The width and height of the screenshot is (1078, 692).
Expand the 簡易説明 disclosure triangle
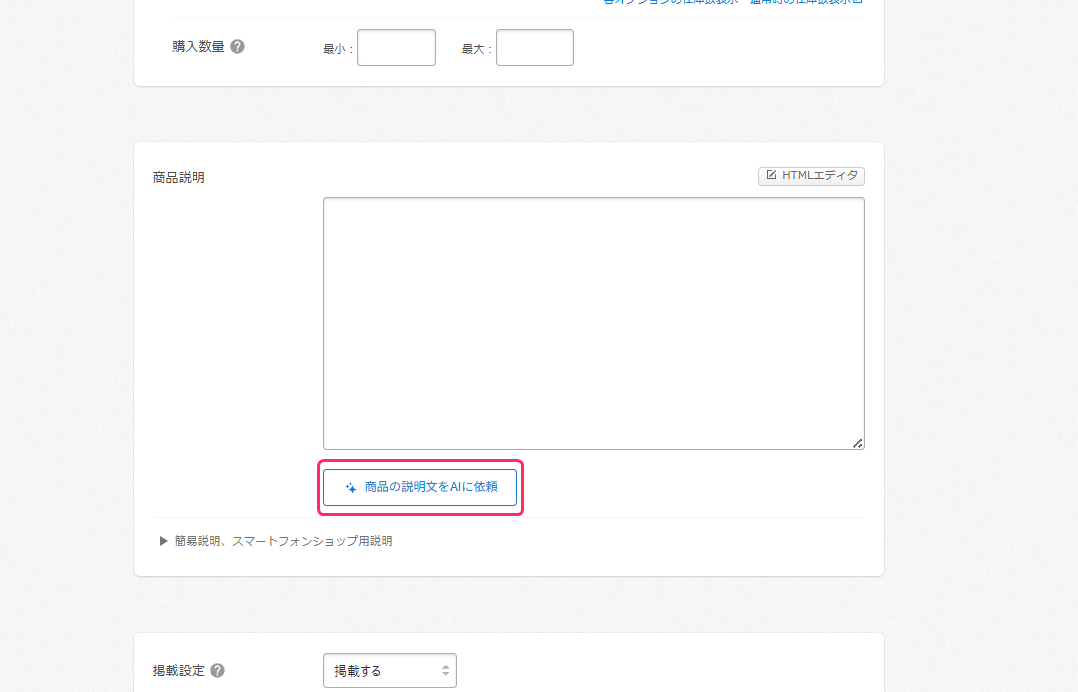(164, 541)
